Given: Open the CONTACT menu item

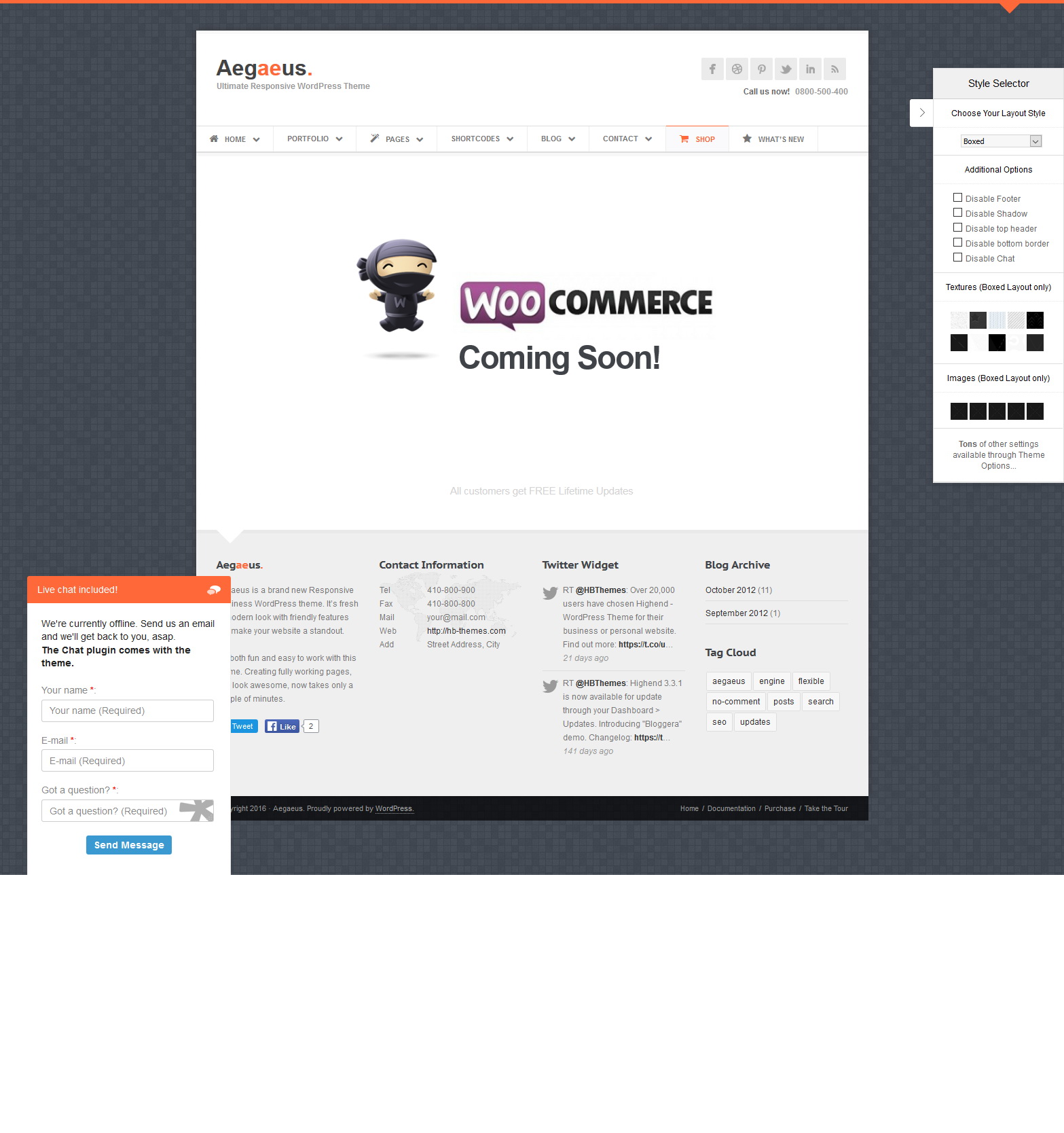Looking at the screenshot, I should [627, 139].
